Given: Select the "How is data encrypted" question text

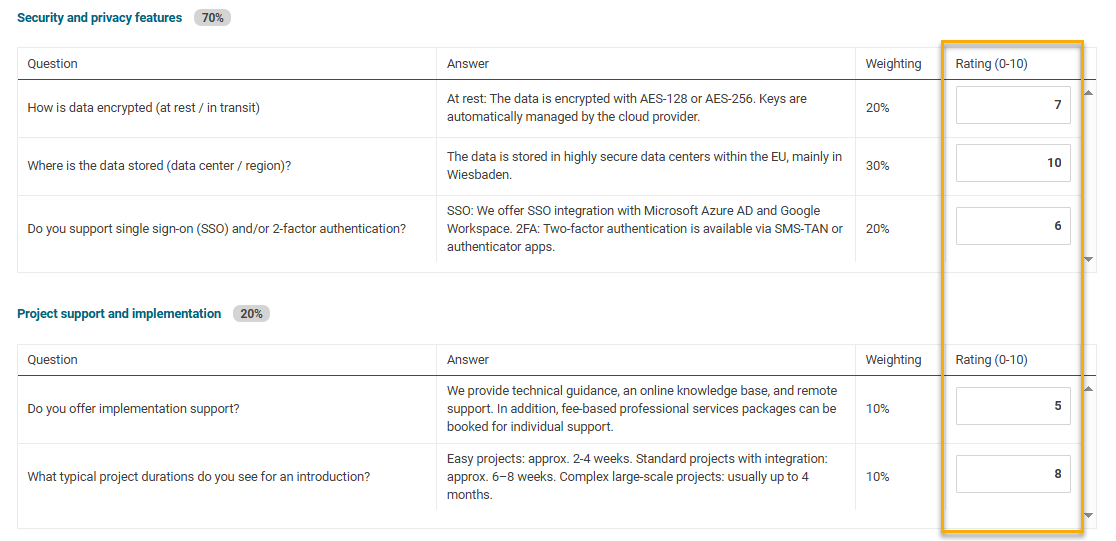Looking at the screenshot, I should click(144, 108).
